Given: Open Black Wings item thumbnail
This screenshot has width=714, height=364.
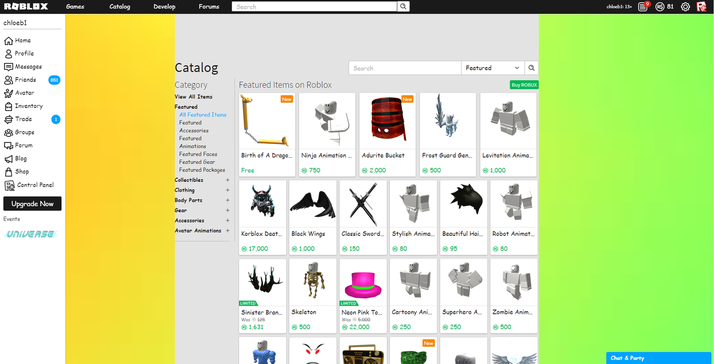Looking at the screenshot, I should click(313, 204).
